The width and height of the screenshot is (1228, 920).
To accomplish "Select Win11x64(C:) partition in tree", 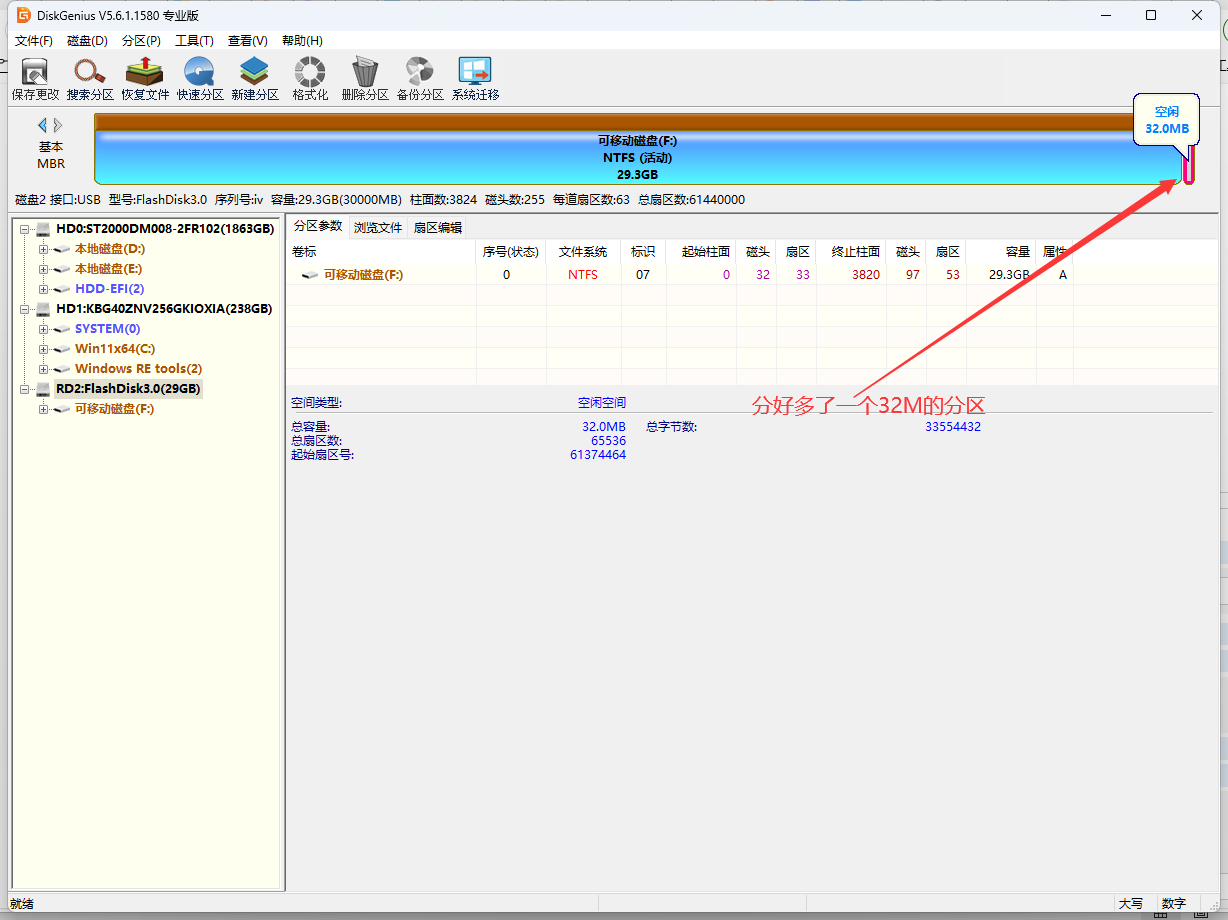I will tap(115, 349).
